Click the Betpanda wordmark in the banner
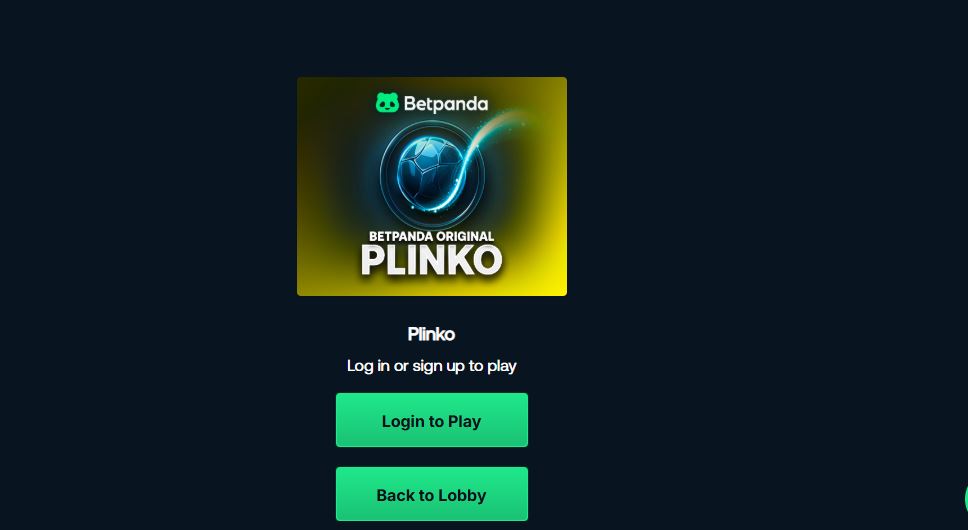Image resolution: width=968 pixels, height=530 pixels. coord(446,104)
